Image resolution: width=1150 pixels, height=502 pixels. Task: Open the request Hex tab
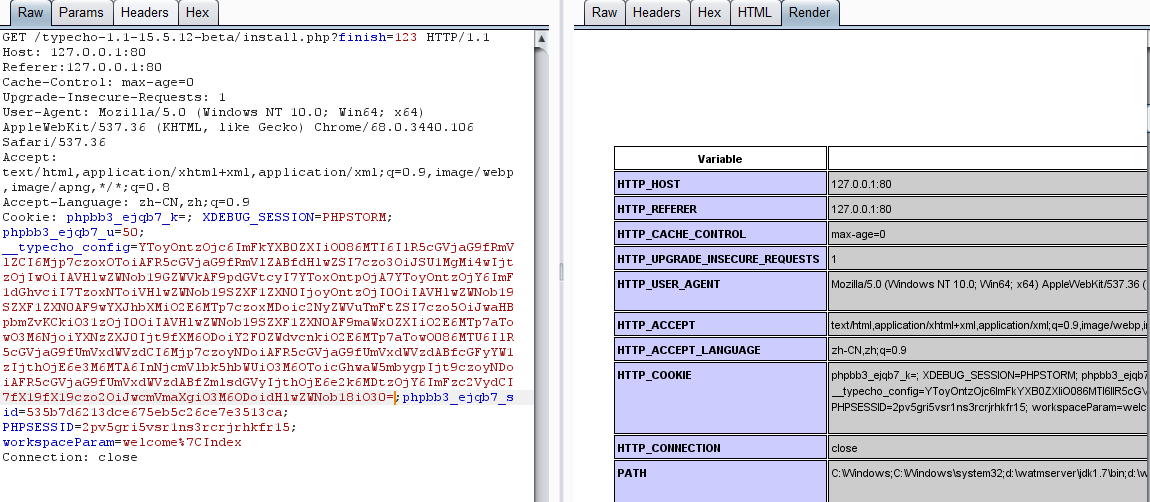197,12
